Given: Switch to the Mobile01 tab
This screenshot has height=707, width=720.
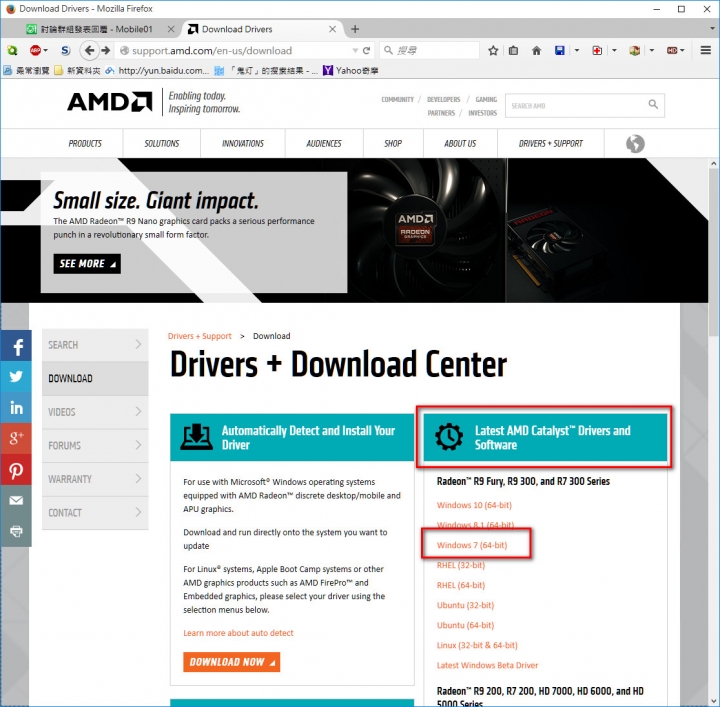Looking at the screenshot, I should [x=96, y=29].
